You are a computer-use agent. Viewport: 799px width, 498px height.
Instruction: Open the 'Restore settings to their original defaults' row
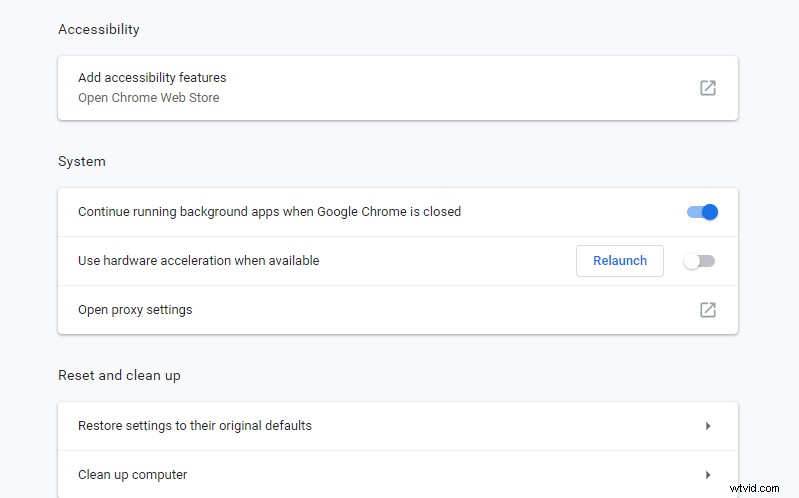[397, 426]
